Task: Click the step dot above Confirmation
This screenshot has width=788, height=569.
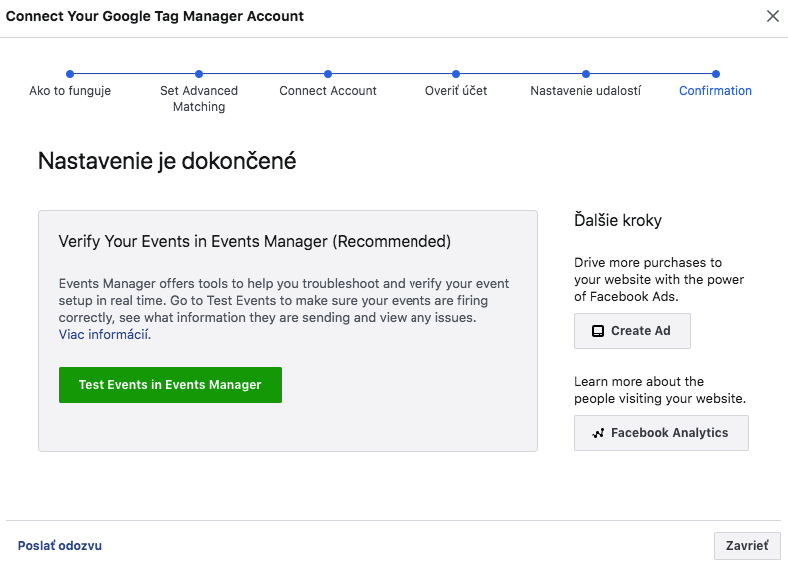Action: point(716,74)
